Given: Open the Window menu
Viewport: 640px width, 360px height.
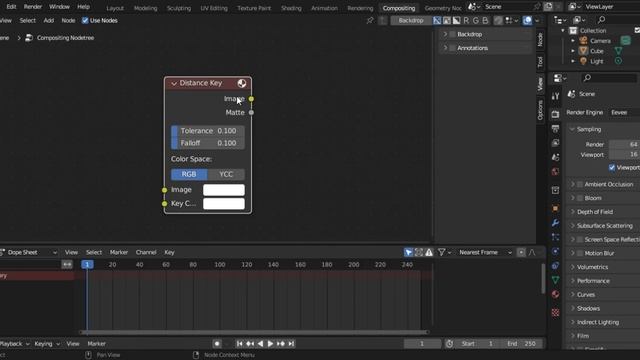Looking at the screenshot, I should tap(59, 7).
